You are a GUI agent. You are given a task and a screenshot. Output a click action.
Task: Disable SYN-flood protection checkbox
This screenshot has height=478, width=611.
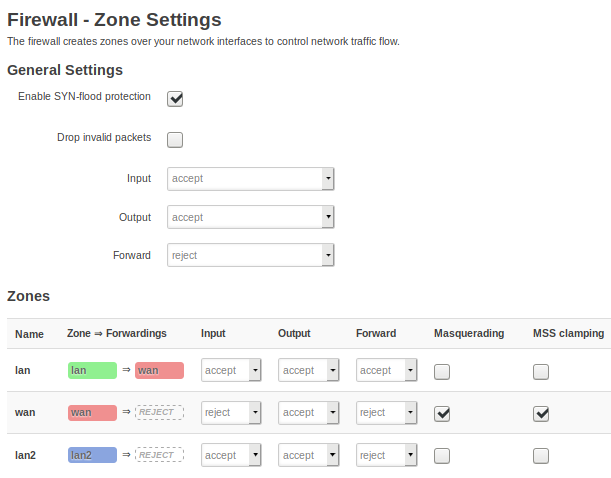[175, 99]
